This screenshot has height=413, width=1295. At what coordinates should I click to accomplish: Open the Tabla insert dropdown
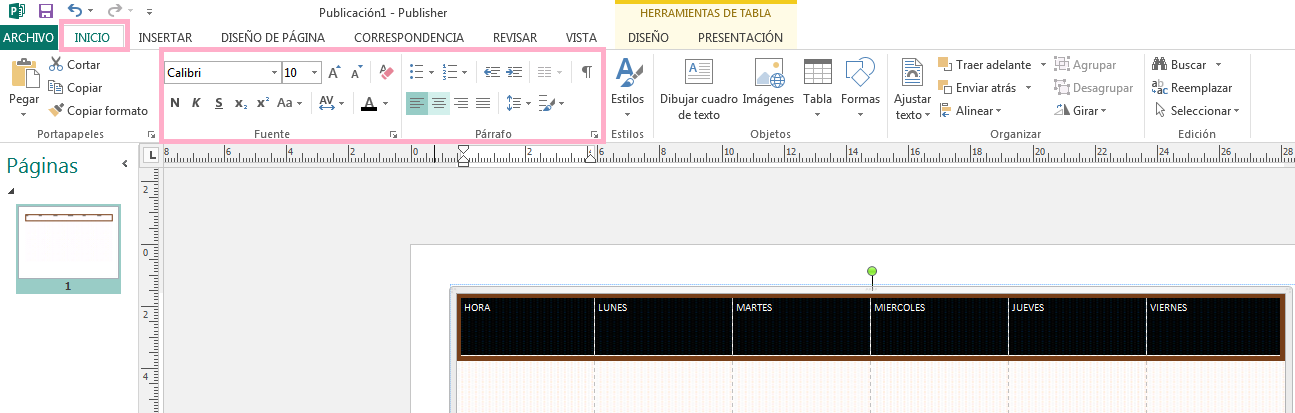(x=817, y=89)
